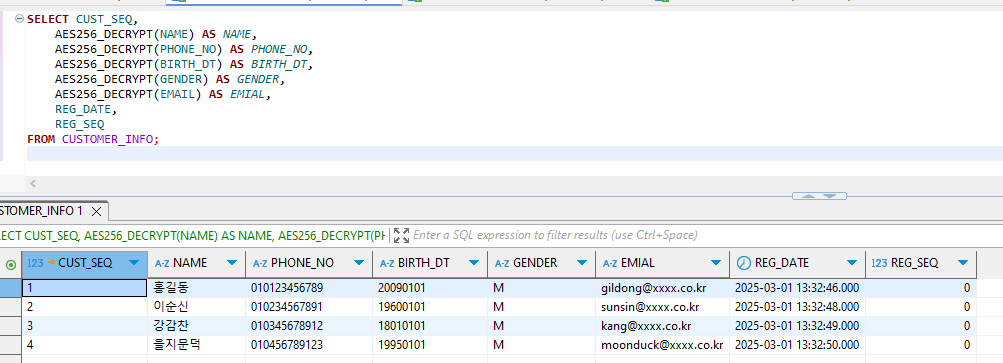This screenshot has height=363, width=1003.
Task: Select the row header of row 1
Action: (11, 288)
